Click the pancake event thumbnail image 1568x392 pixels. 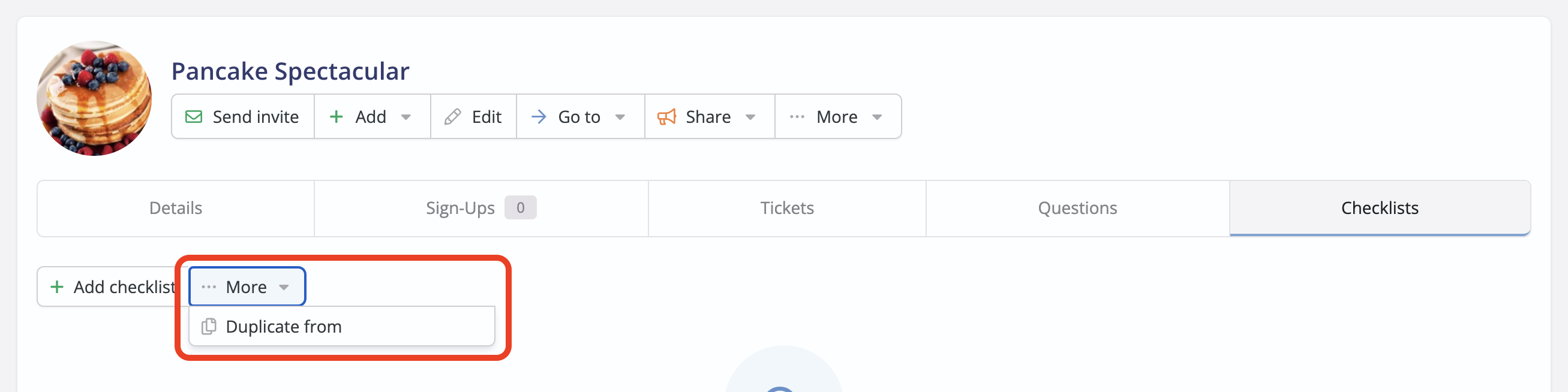(94, 98)
